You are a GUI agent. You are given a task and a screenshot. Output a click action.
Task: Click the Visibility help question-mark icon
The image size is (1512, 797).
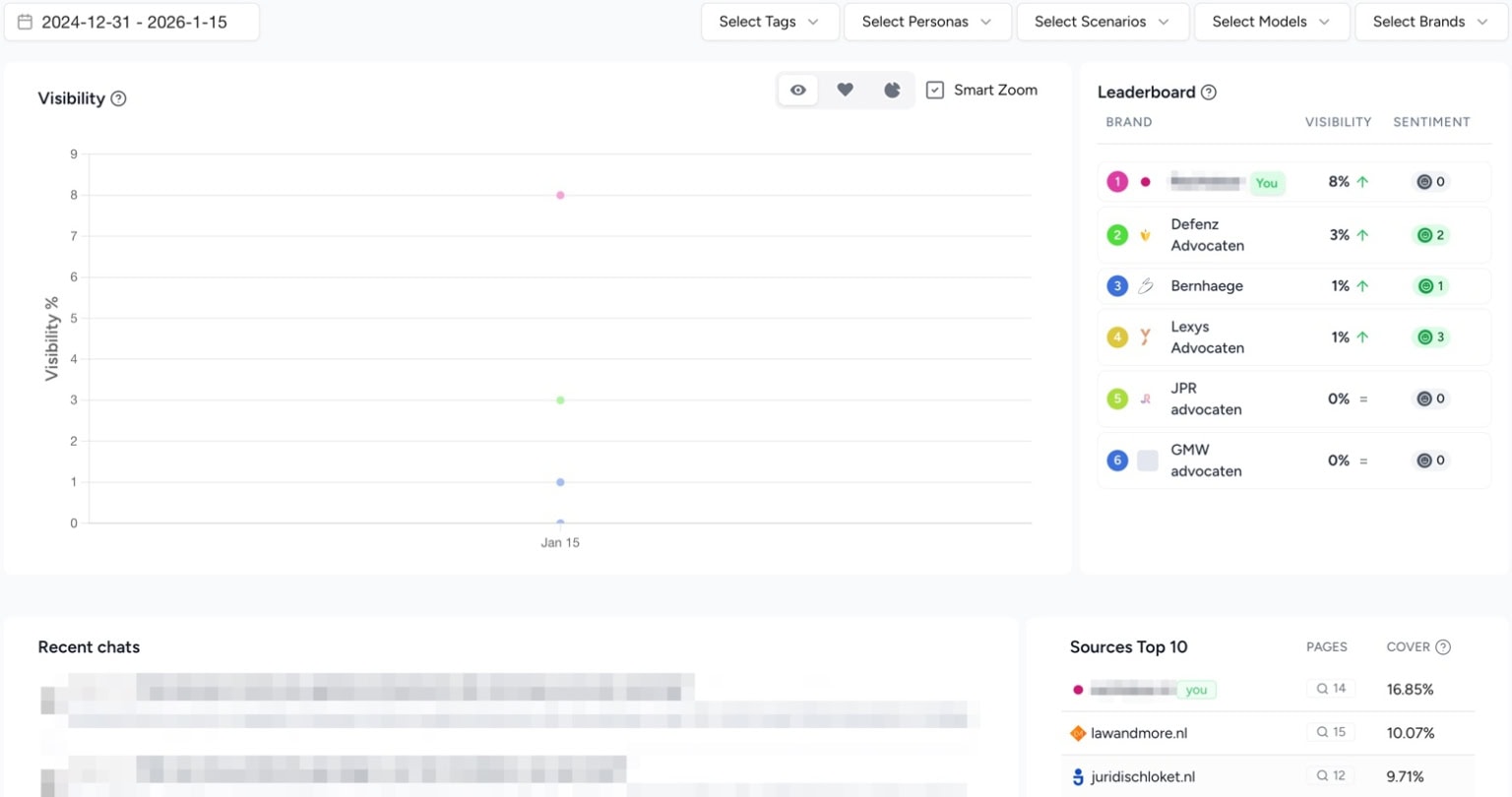coord(118,98)
